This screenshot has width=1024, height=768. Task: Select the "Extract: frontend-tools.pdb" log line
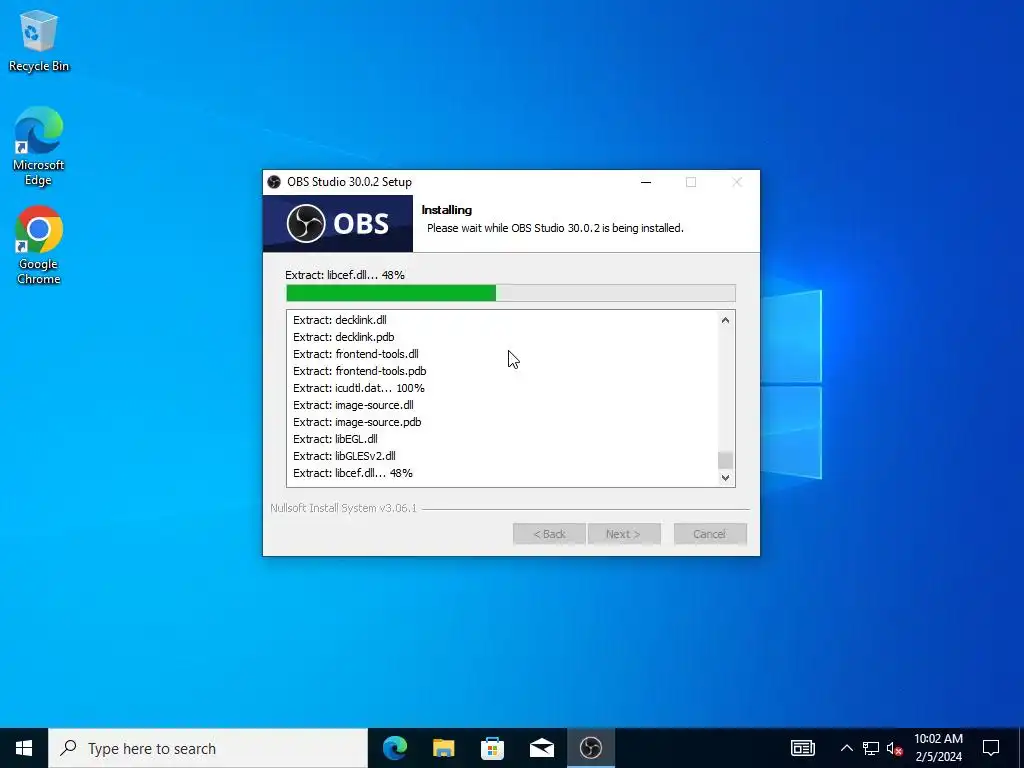360,371
